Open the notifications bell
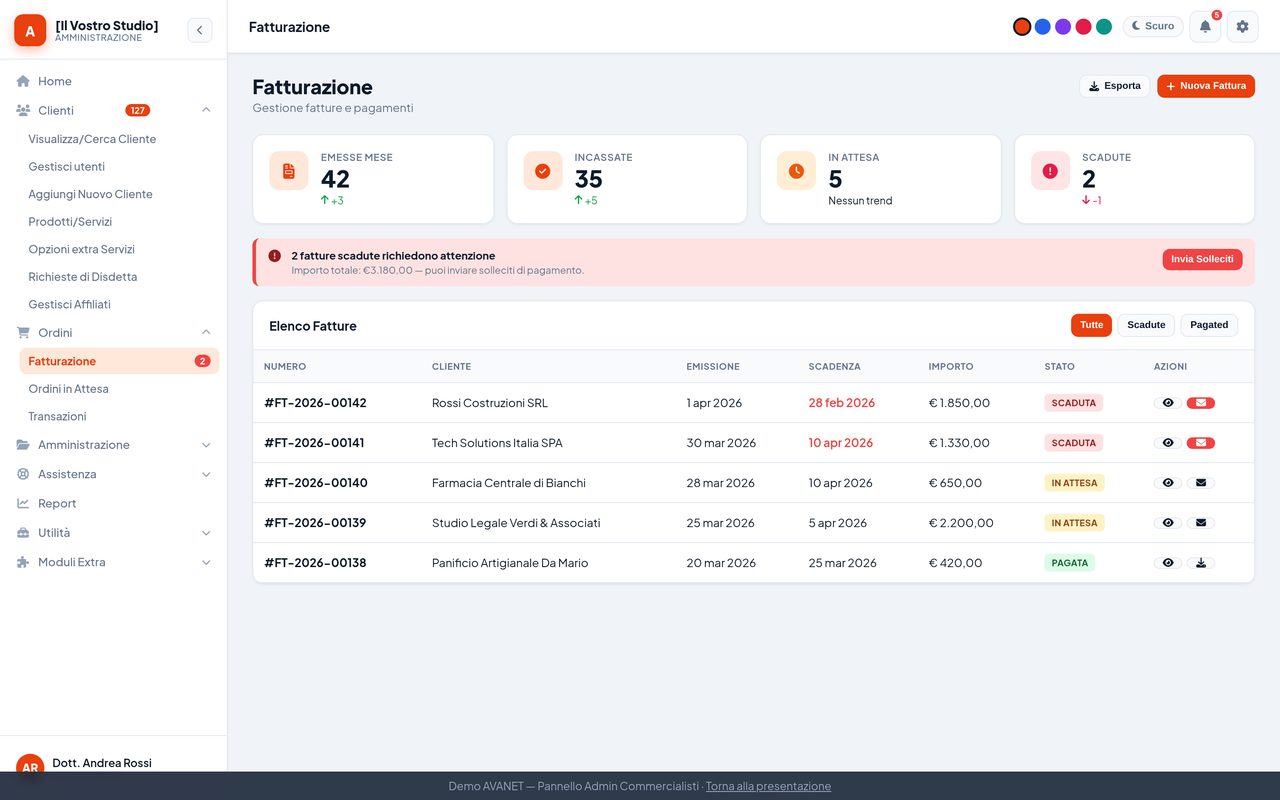 point(1205,27)
